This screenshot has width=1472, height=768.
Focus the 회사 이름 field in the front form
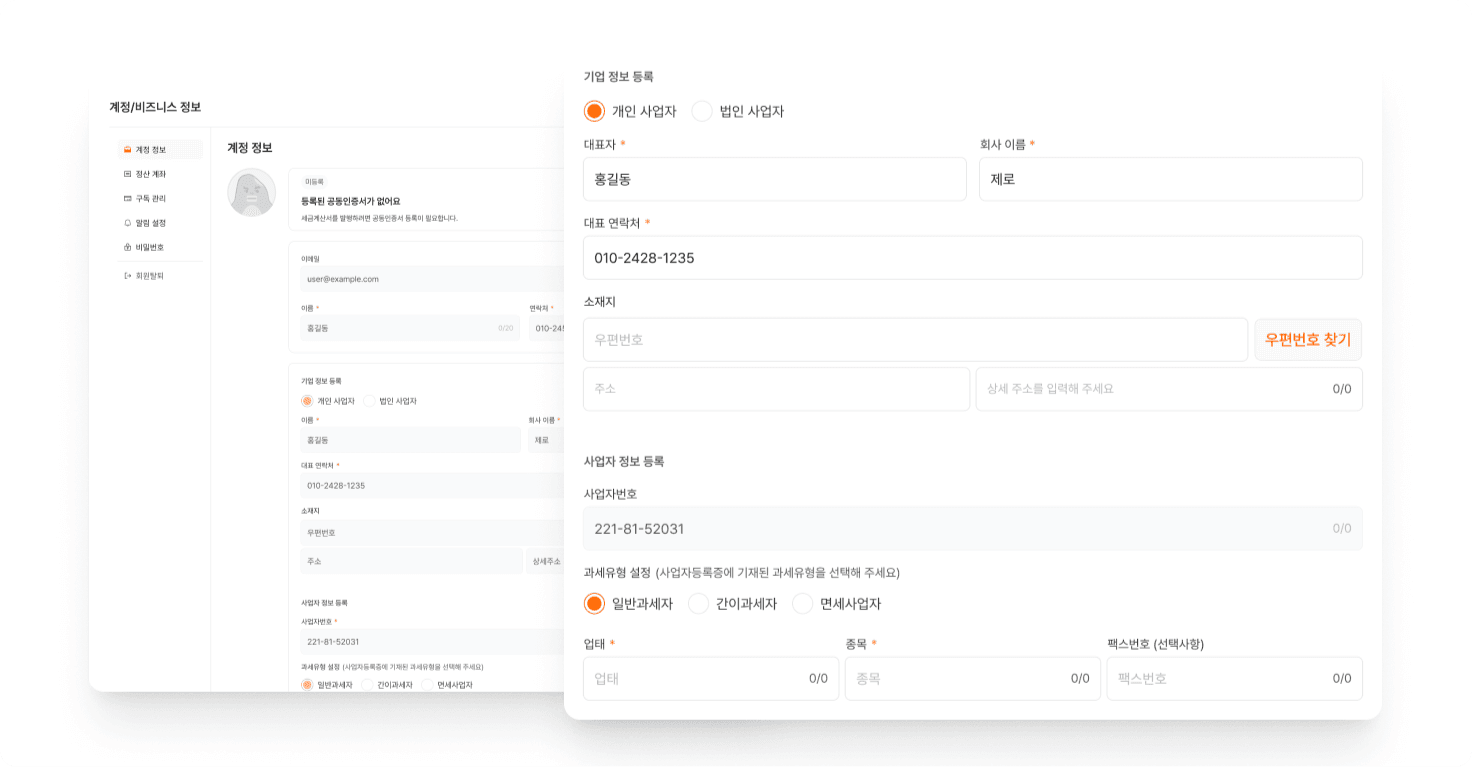click(x=1171, y=179)
